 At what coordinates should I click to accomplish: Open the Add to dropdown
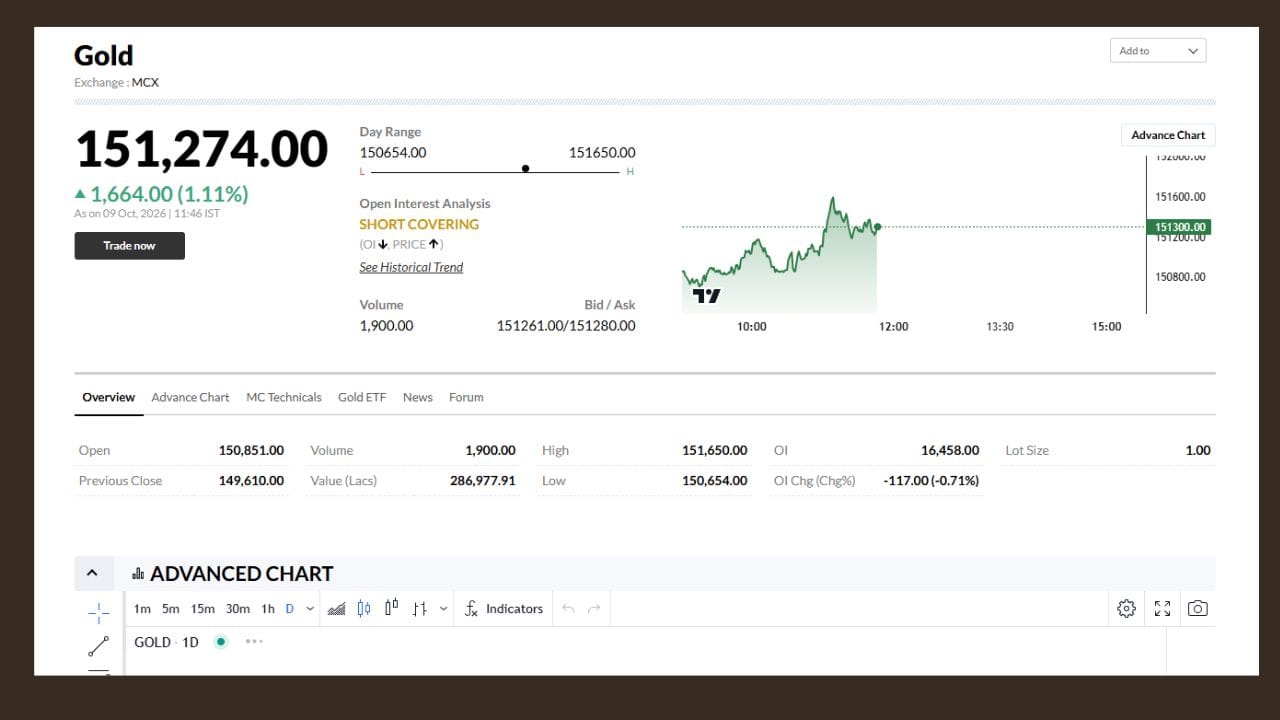click(1158, 51)
